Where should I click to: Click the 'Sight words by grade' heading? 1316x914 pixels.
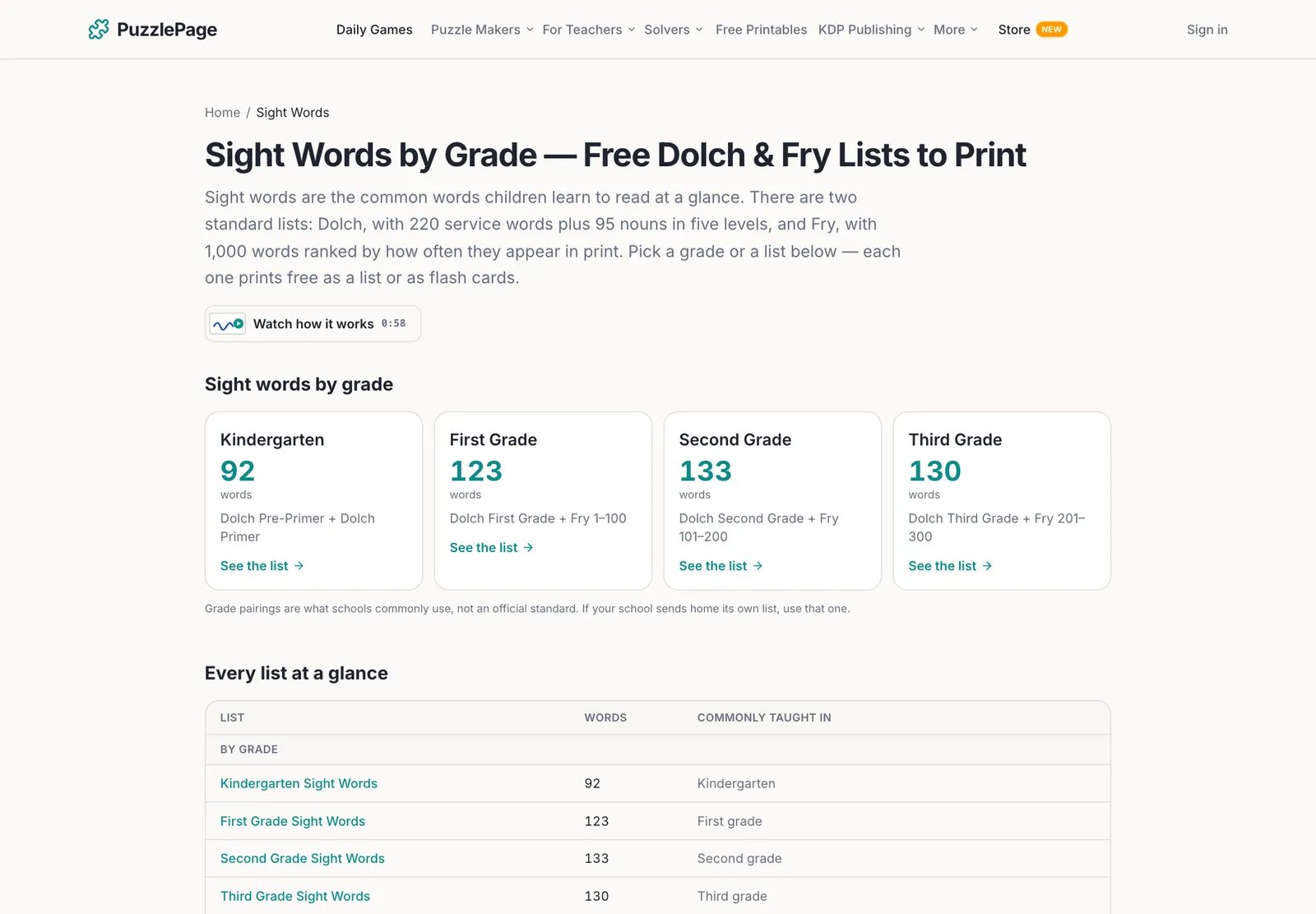click(299, 384)
